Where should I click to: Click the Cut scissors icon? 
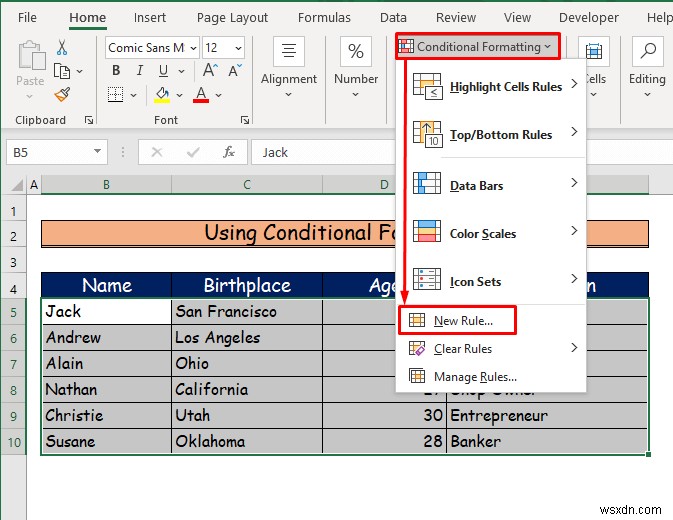pyautogui.click(x=62, y=48)
